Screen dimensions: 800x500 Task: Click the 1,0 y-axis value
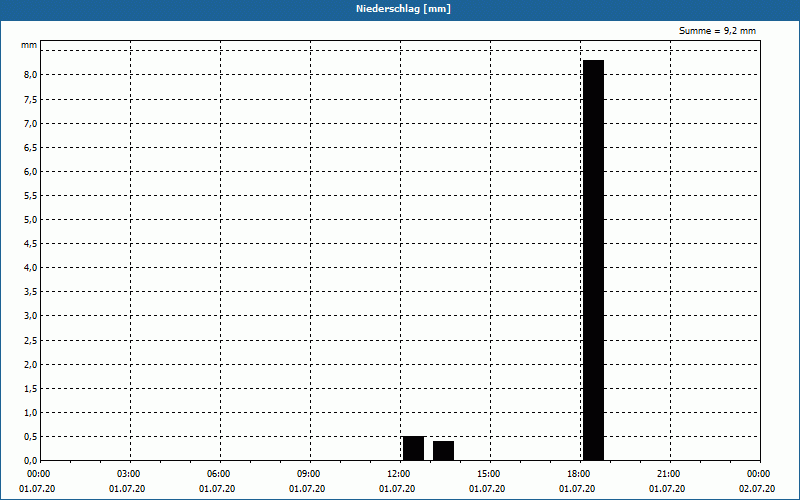click(31, 412)
